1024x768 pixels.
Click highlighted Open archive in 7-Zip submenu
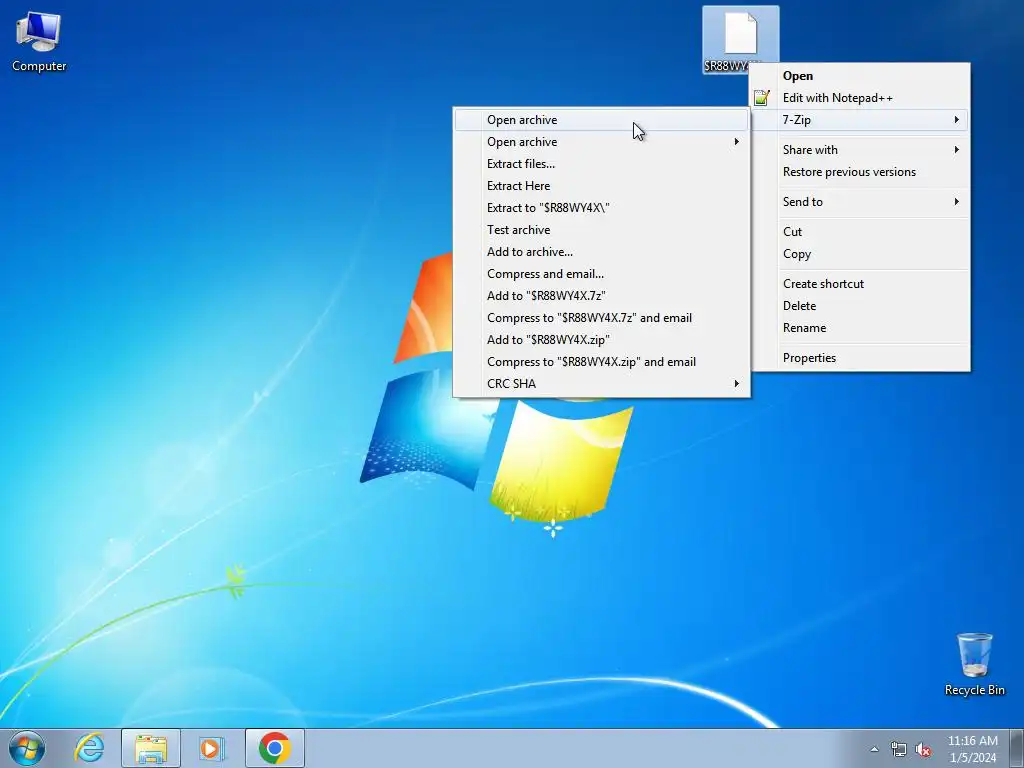click(x=601, y=120)
